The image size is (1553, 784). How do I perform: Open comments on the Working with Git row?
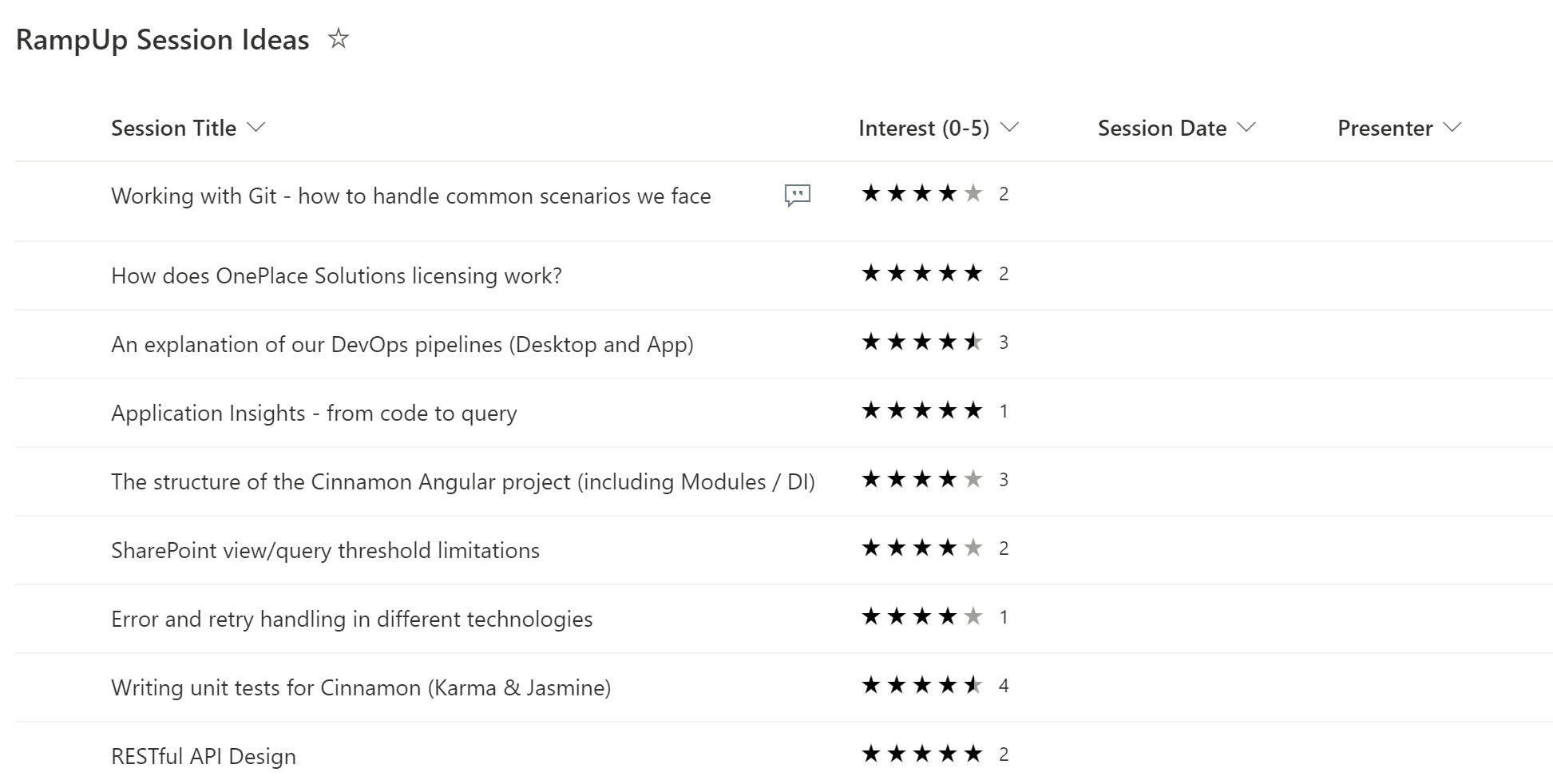(796, 195)
